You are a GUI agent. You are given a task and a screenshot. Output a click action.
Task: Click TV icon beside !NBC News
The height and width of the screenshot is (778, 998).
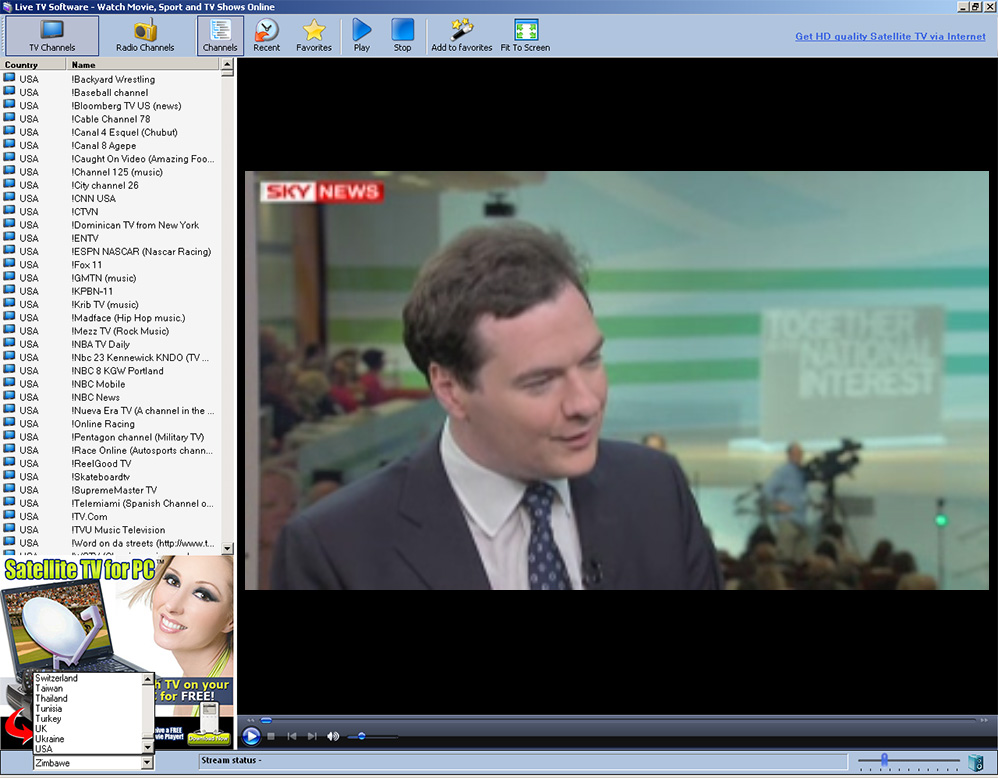point(10,396)
